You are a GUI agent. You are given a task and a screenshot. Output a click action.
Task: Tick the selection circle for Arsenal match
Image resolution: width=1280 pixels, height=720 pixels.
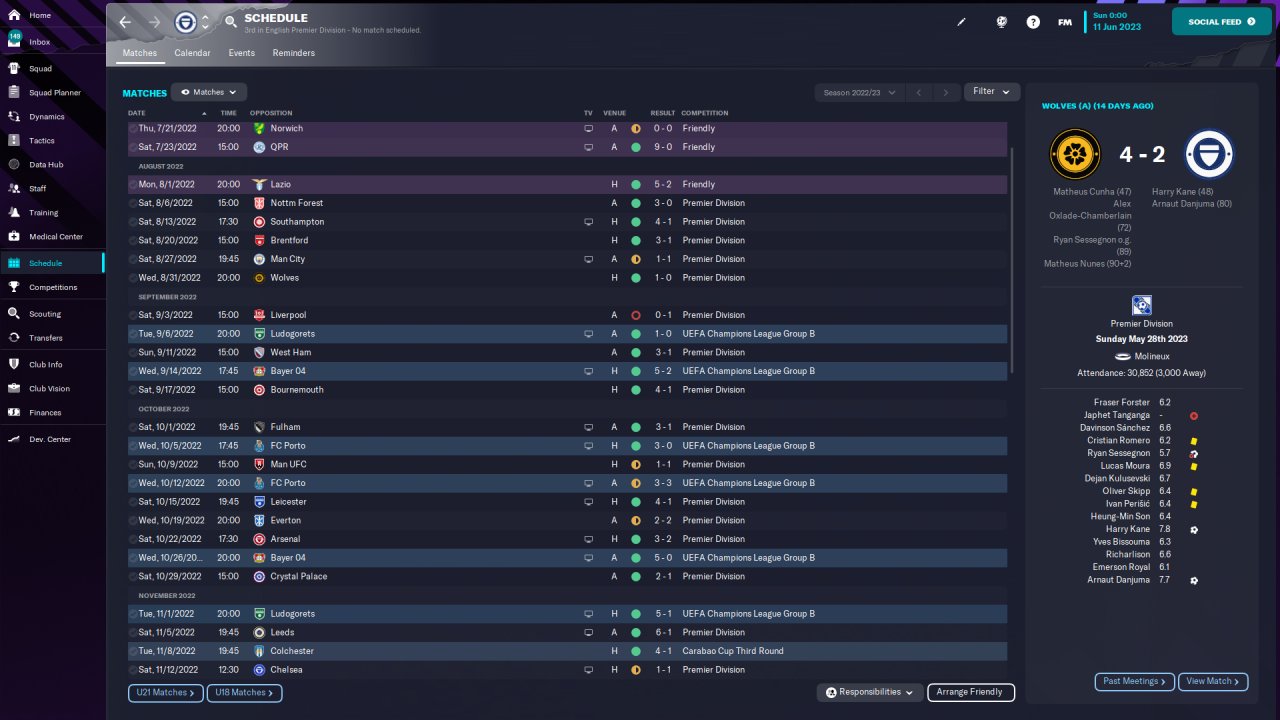point(133,539)
